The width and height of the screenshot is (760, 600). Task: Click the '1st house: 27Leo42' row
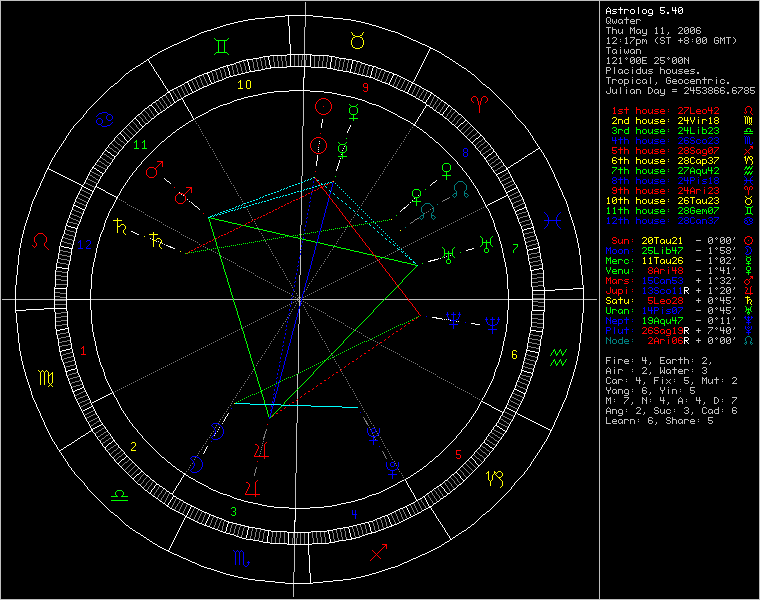pos(665,111)
